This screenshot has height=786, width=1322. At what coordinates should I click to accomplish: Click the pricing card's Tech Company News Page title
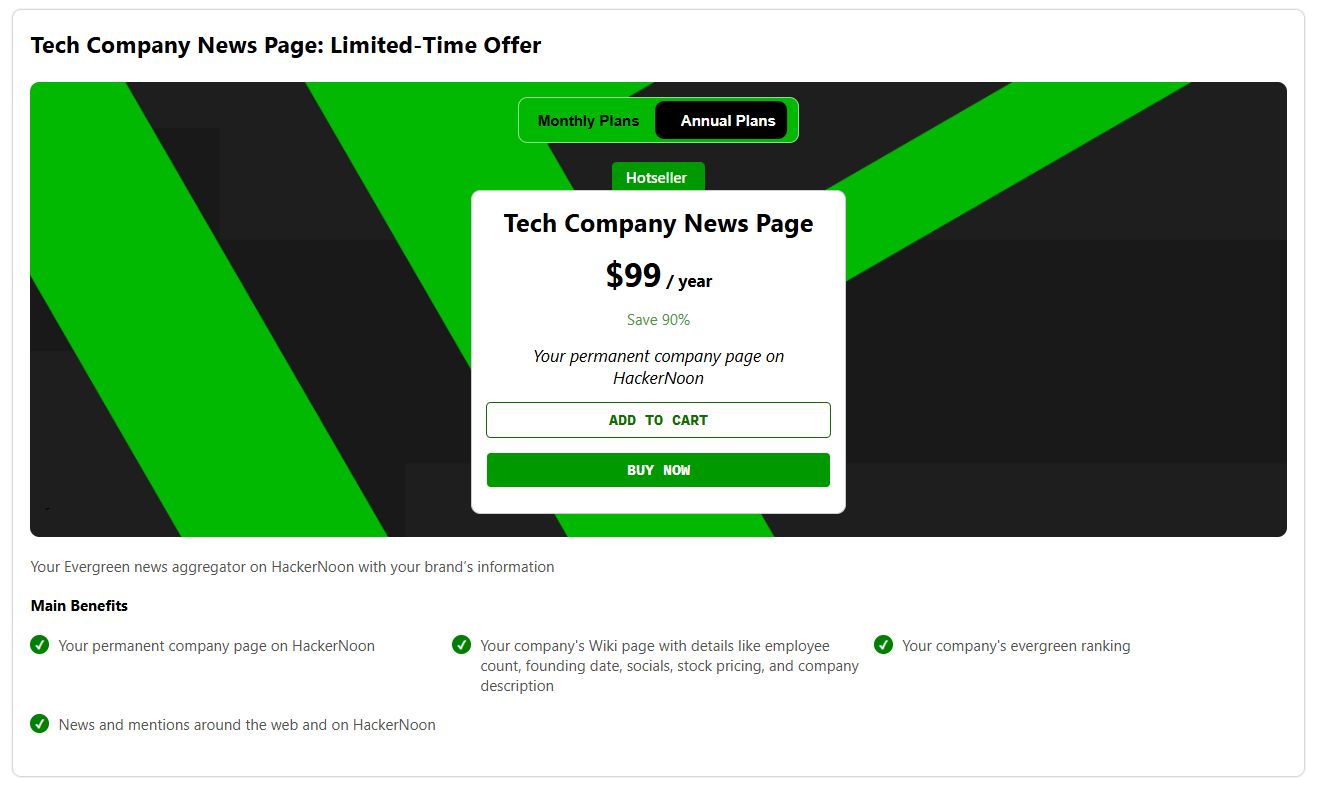658,223
